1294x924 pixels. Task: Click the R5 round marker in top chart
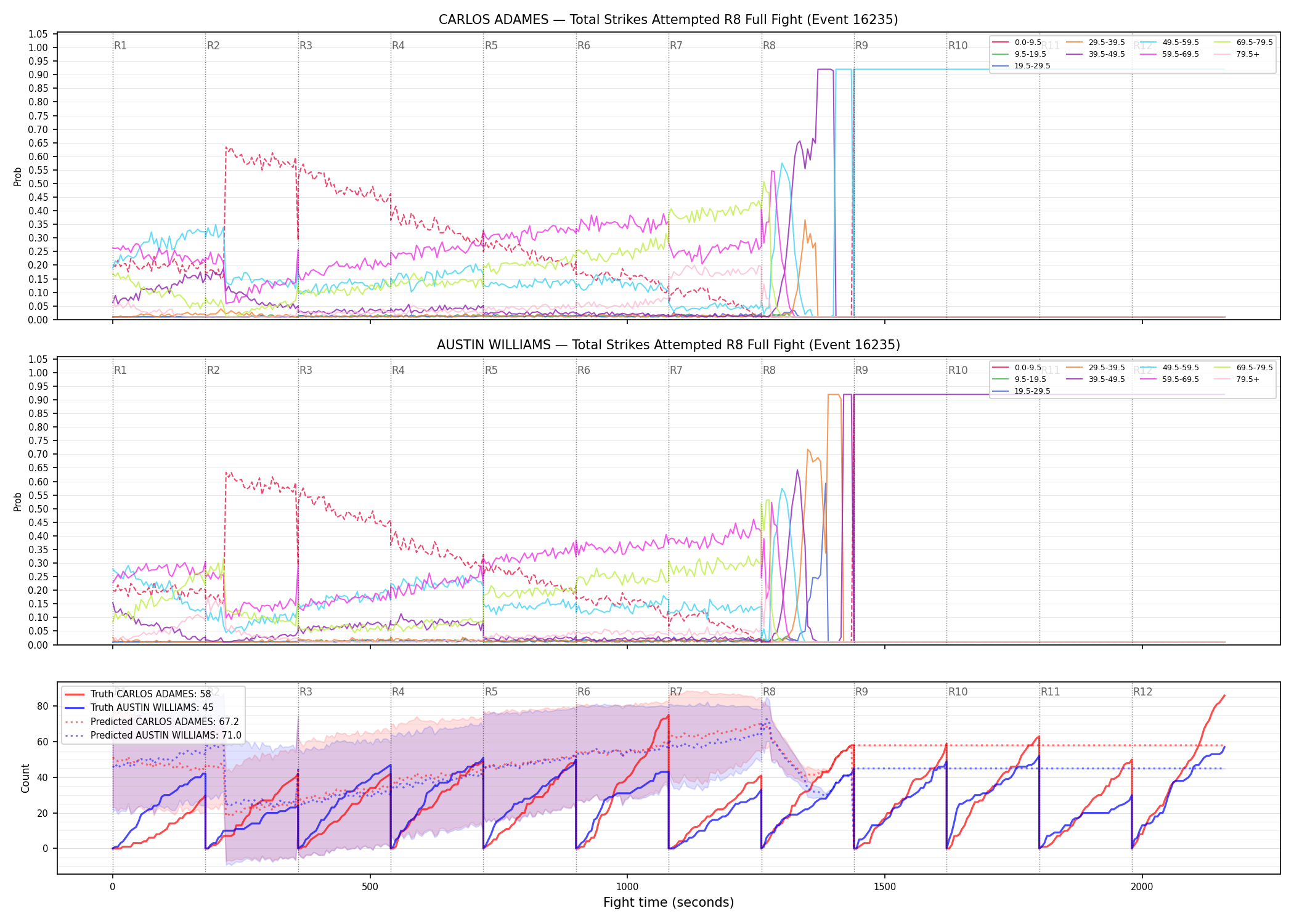tap(491, 46)
